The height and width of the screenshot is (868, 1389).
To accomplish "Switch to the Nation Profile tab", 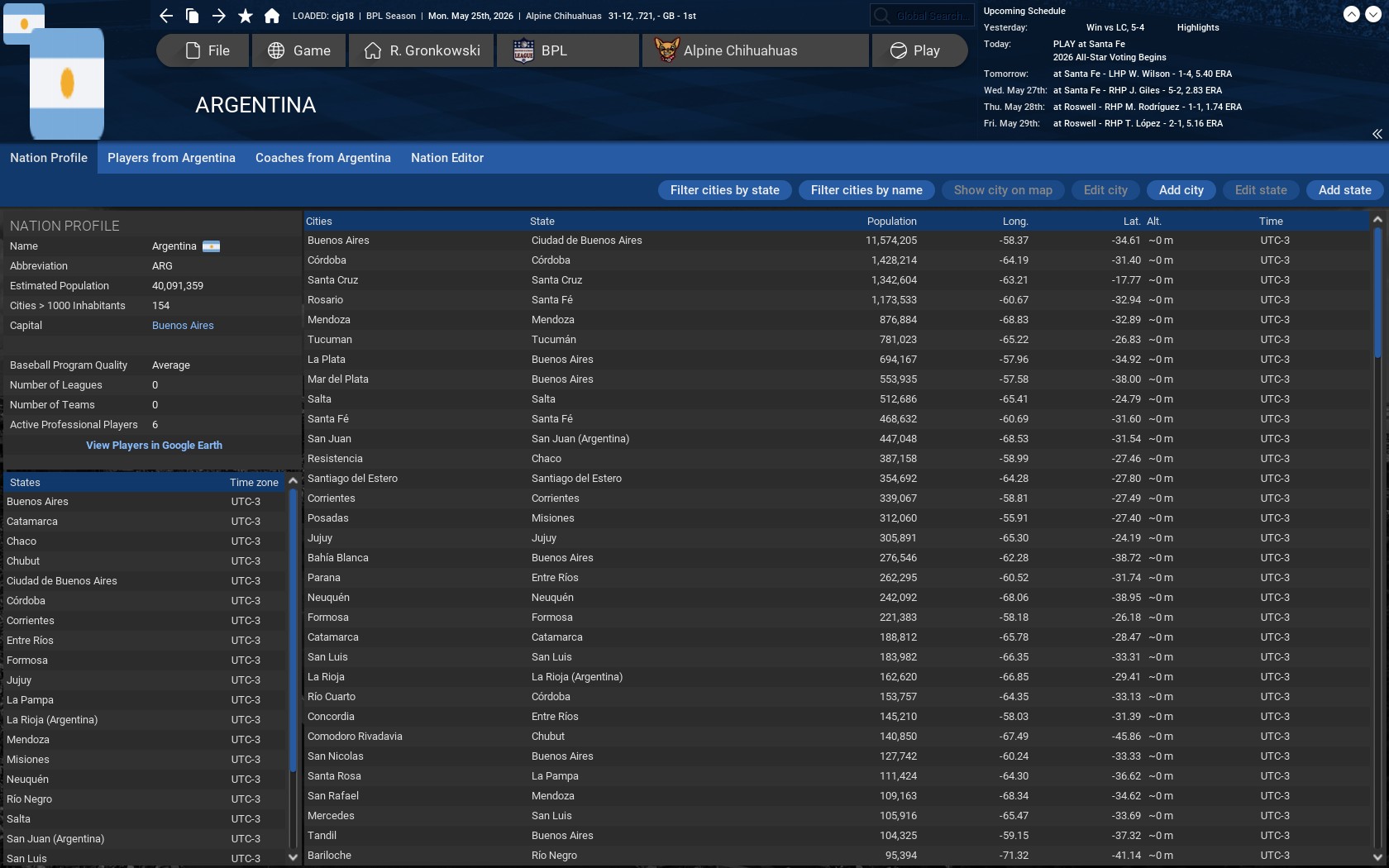I will [x=49, y=158].
